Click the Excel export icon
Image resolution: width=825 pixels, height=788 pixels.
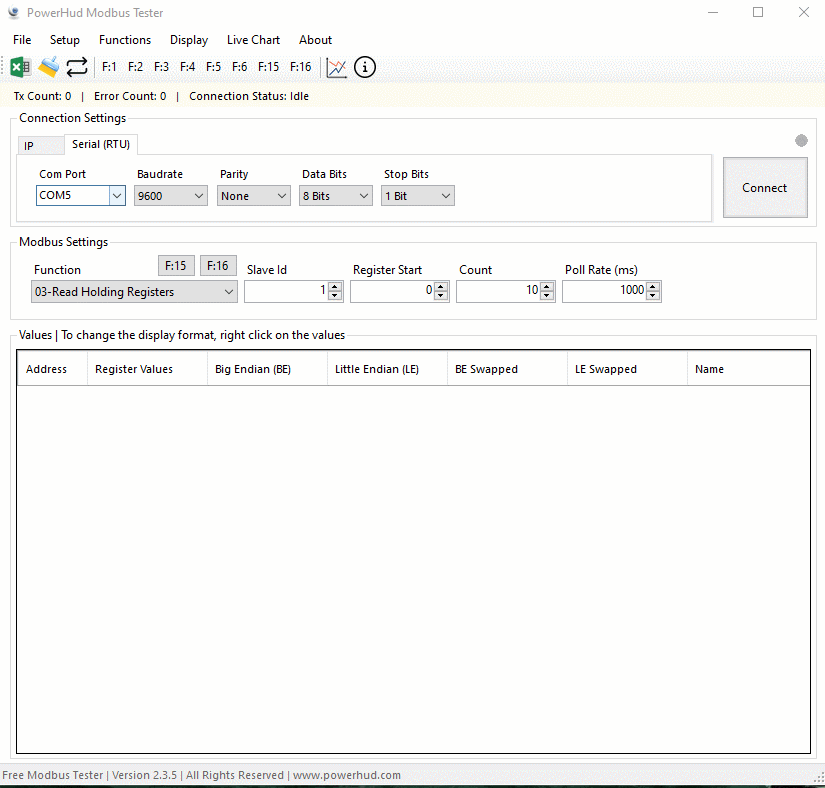coord(20,67)
